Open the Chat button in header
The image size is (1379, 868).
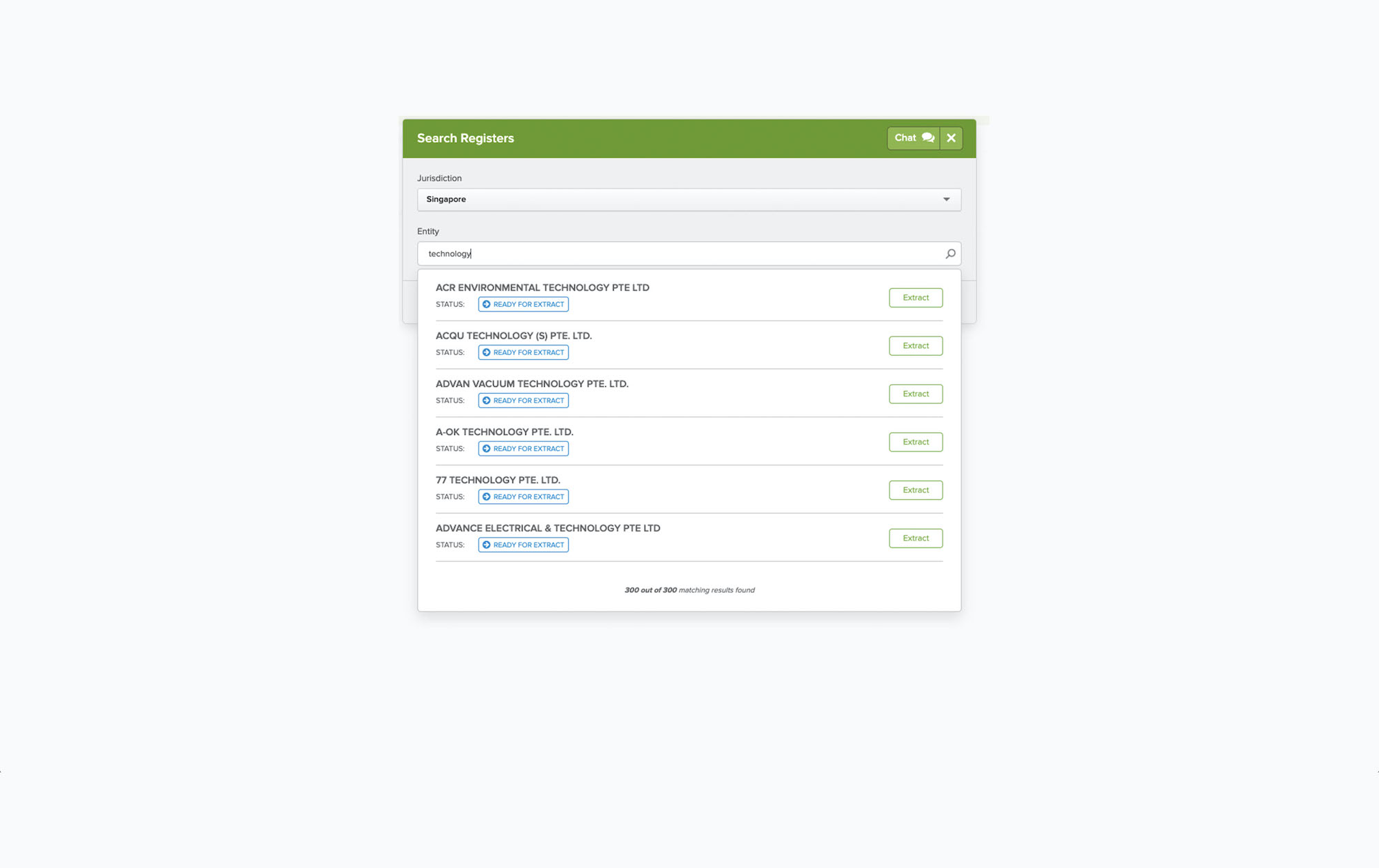914,138
